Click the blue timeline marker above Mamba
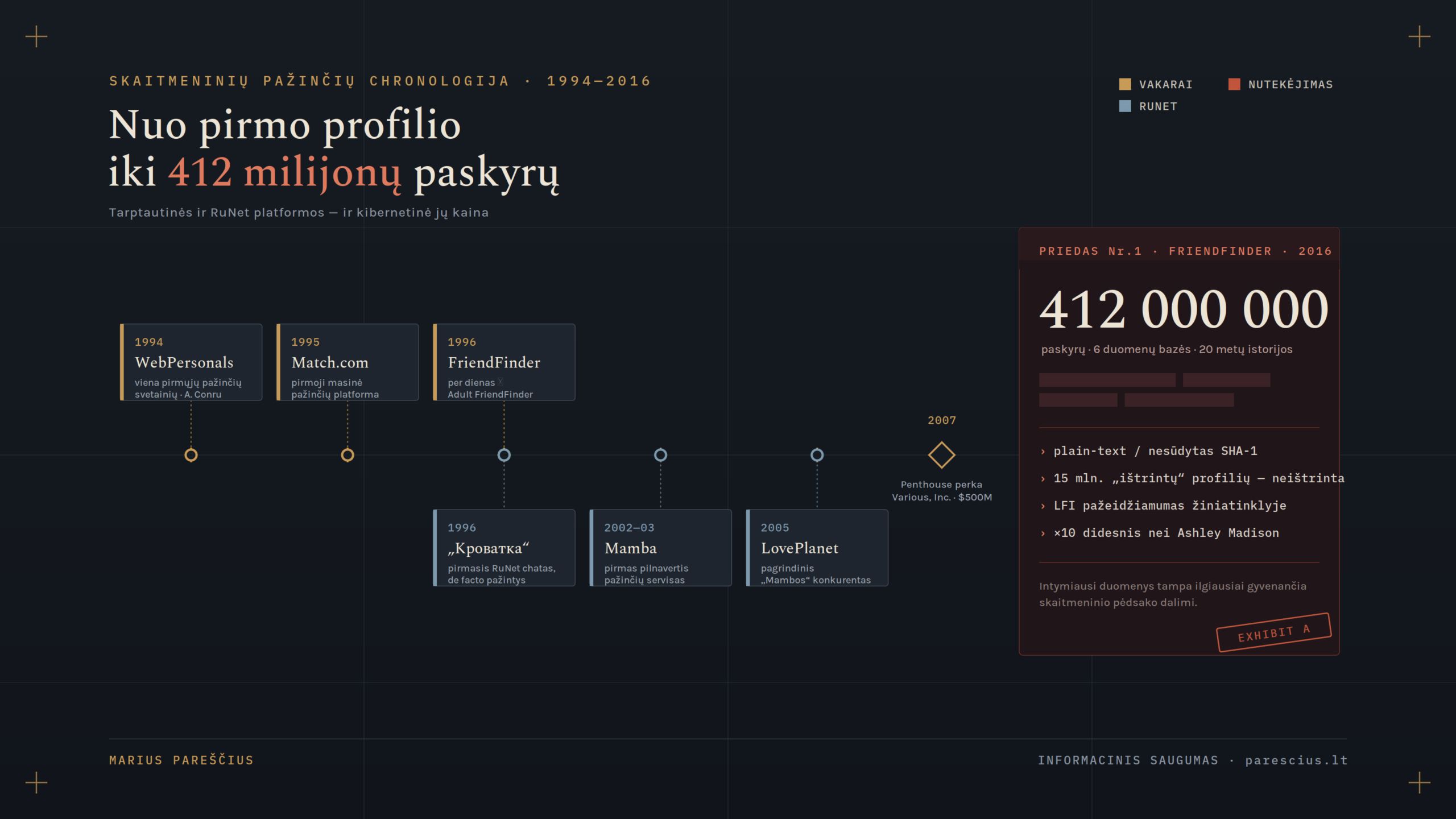 coord(660,455)
